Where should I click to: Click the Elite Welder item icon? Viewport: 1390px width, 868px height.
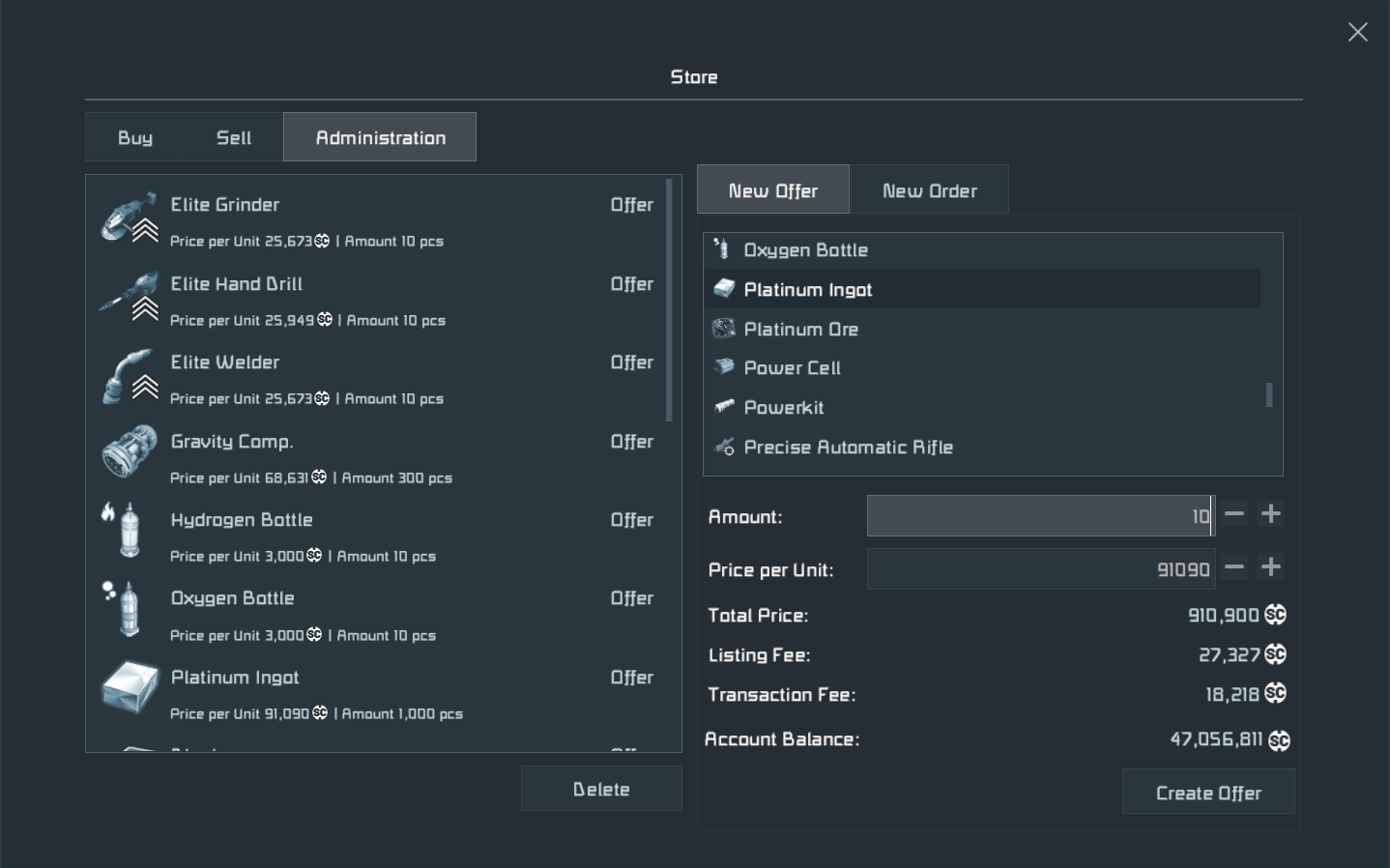(130, 375)
